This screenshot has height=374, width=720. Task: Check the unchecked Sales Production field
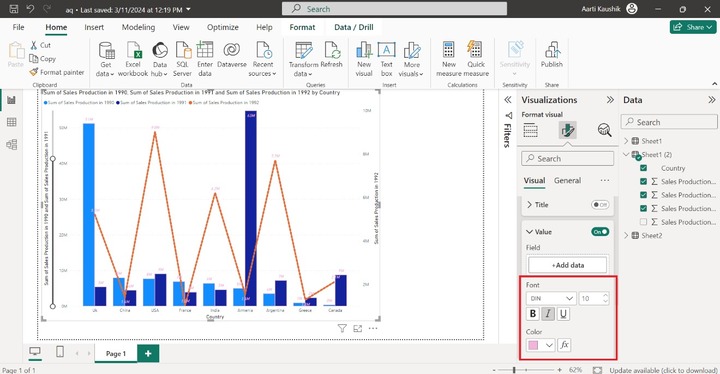tap(643, 222)
